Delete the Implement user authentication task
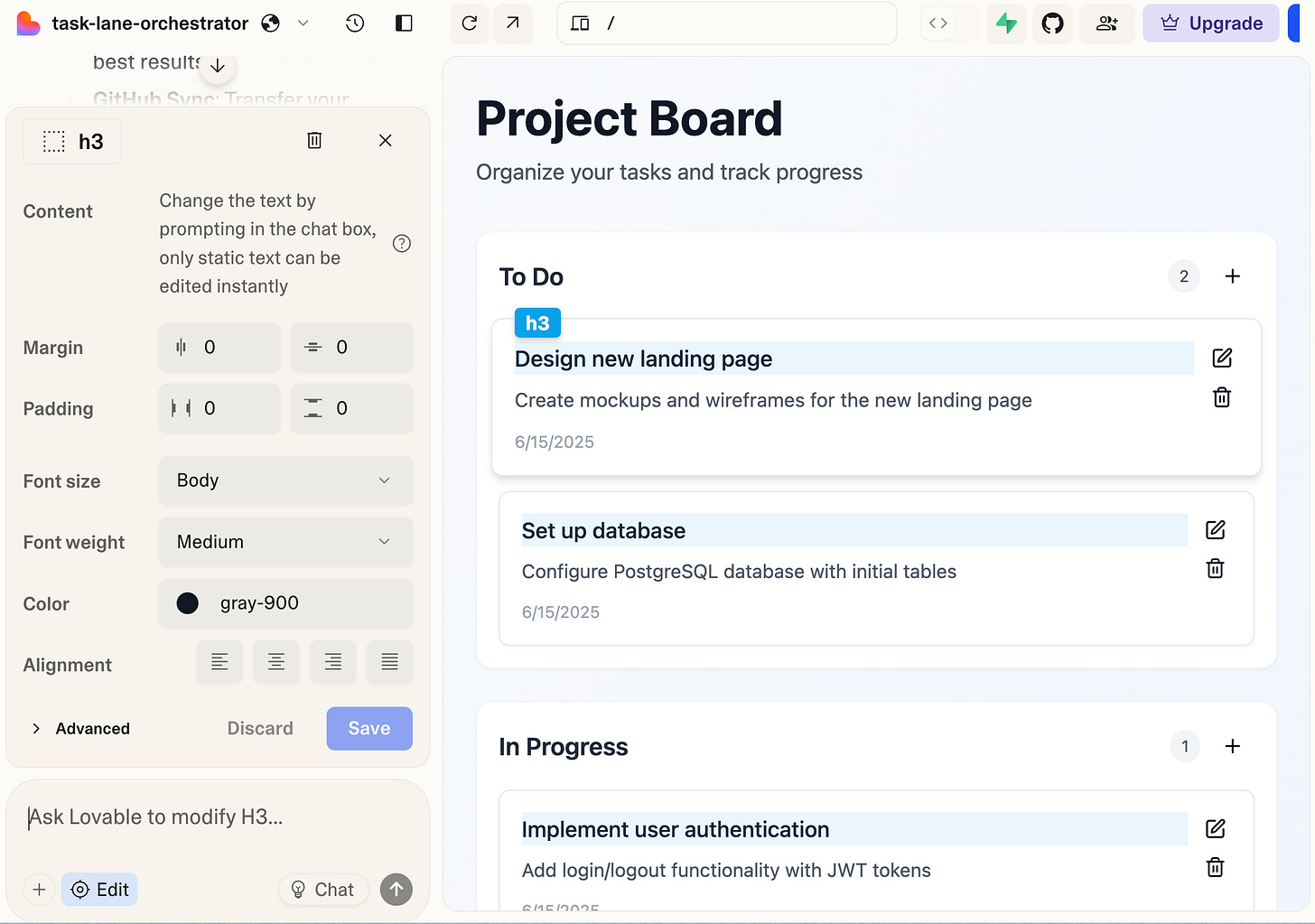 (x=1216, y=868)
